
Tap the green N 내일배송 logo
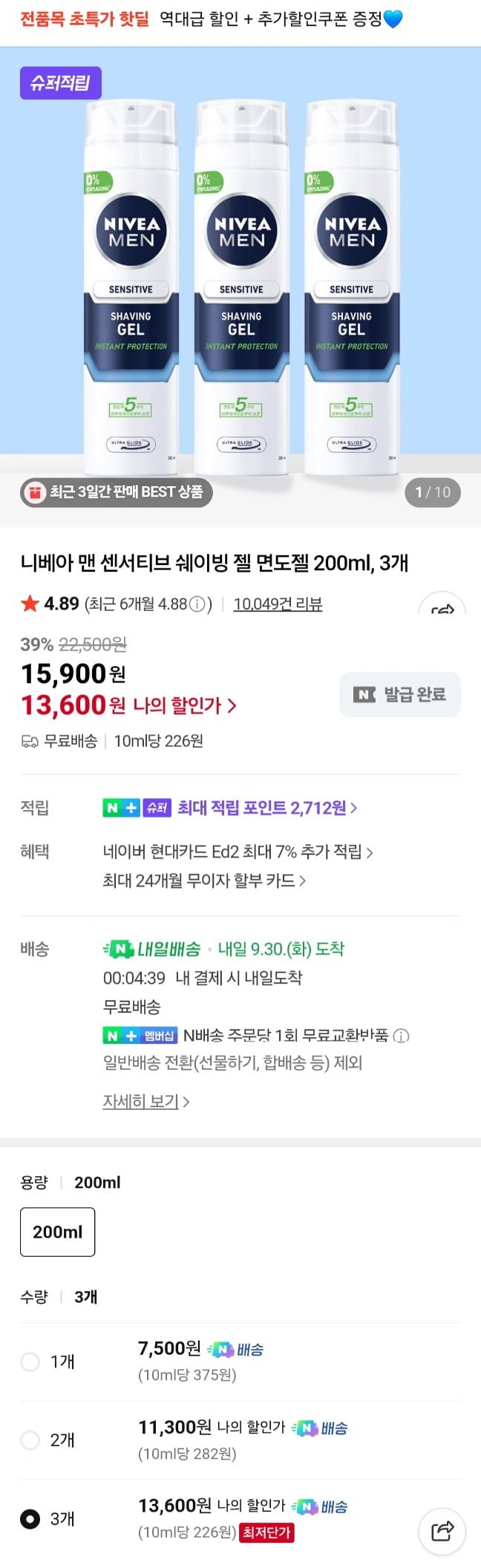click(x=151, y=949)
